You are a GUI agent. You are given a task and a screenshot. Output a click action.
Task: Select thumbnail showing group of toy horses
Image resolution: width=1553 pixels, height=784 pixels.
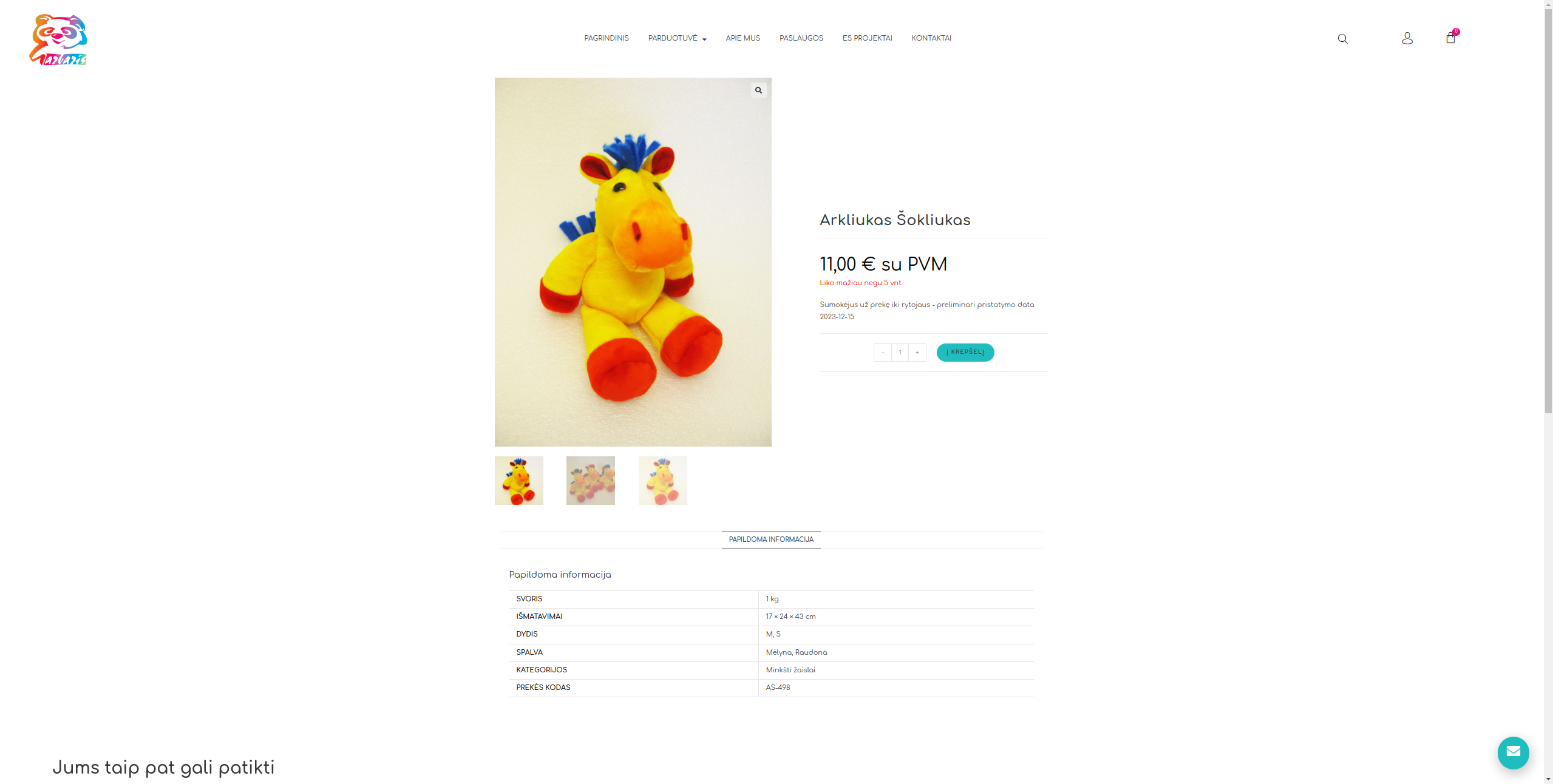590,481
